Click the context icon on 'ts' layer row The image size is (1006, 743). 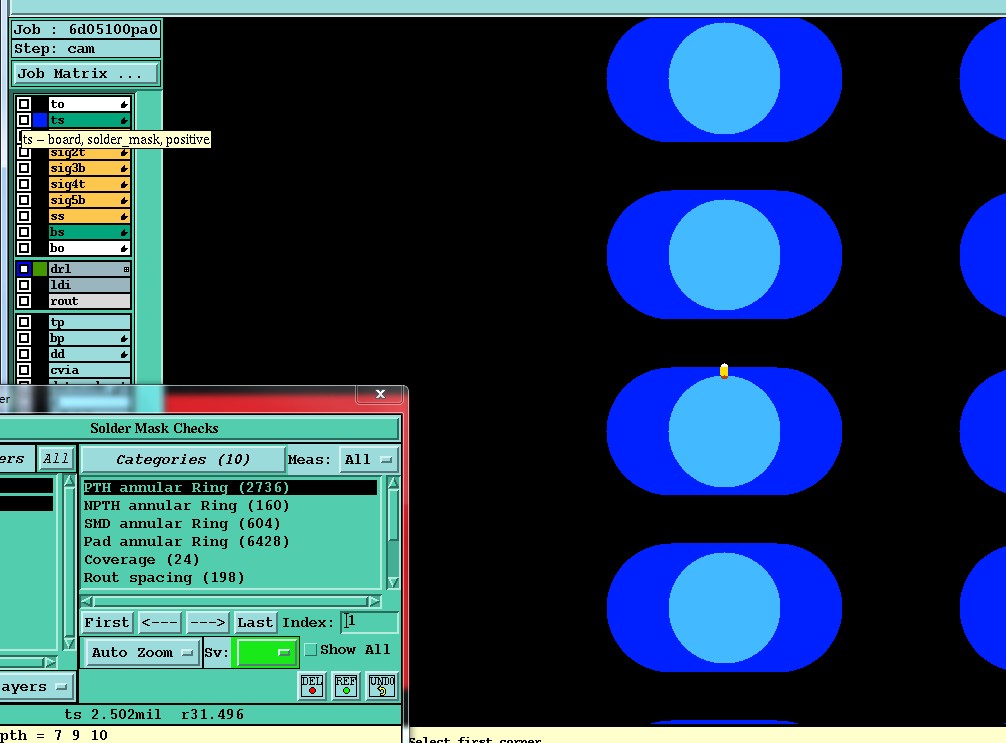pyautogui.click(x=124, y=120)
